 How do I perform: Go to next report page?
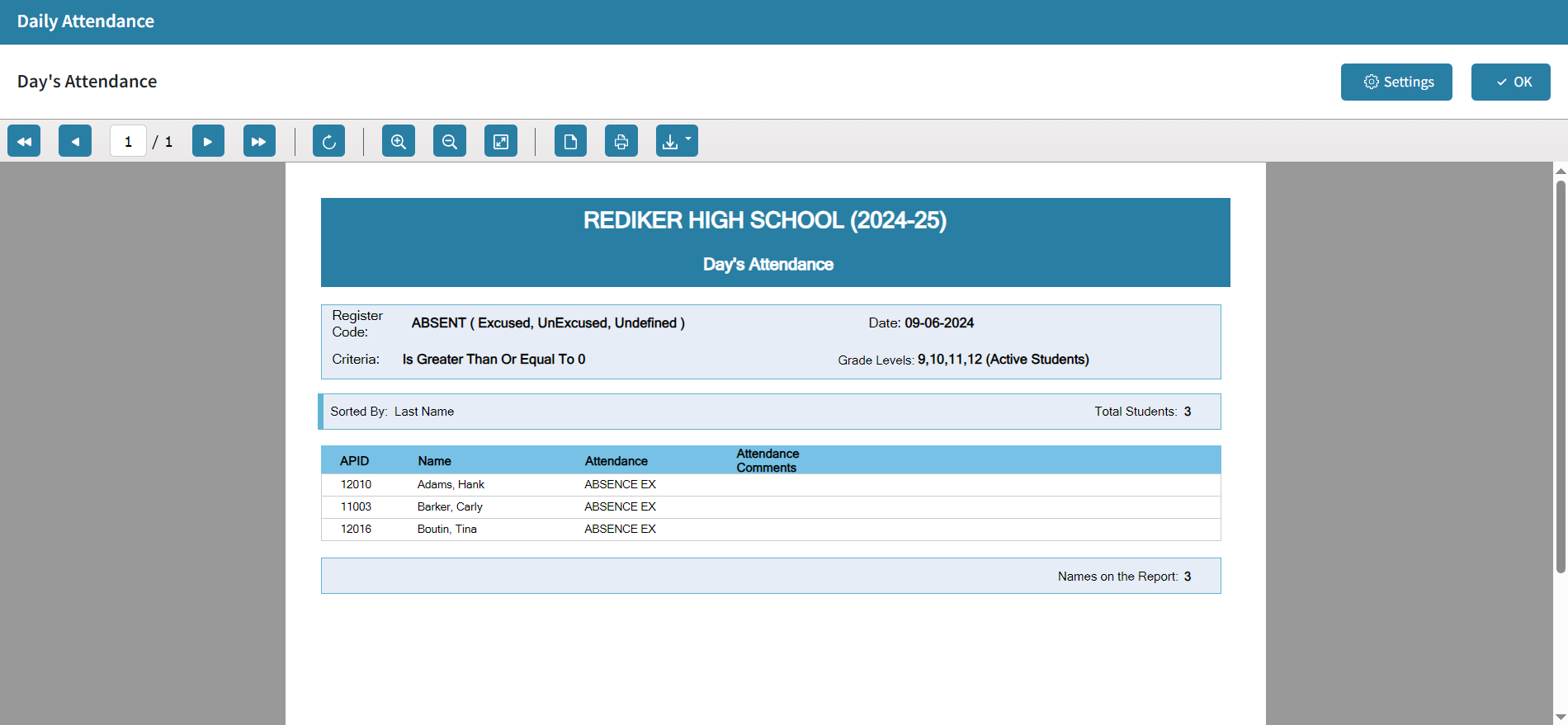click(208, 141)
